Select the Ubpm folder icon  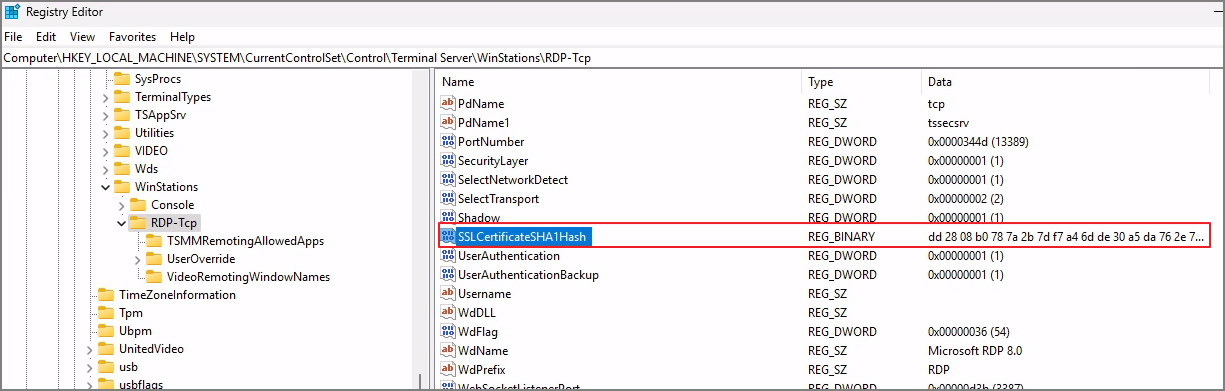coord(106,331)
